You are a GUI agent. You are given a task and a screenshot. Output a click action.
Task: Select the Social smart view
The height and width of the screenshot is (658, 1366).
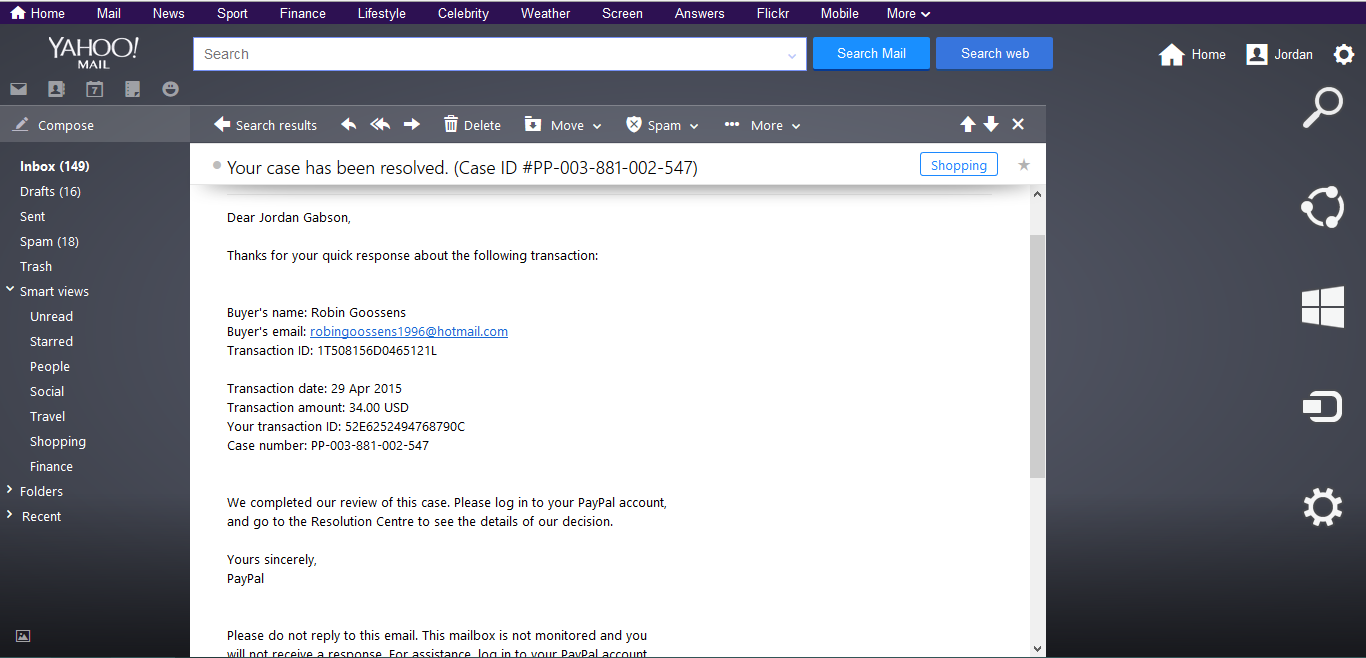tap(47, 391)
